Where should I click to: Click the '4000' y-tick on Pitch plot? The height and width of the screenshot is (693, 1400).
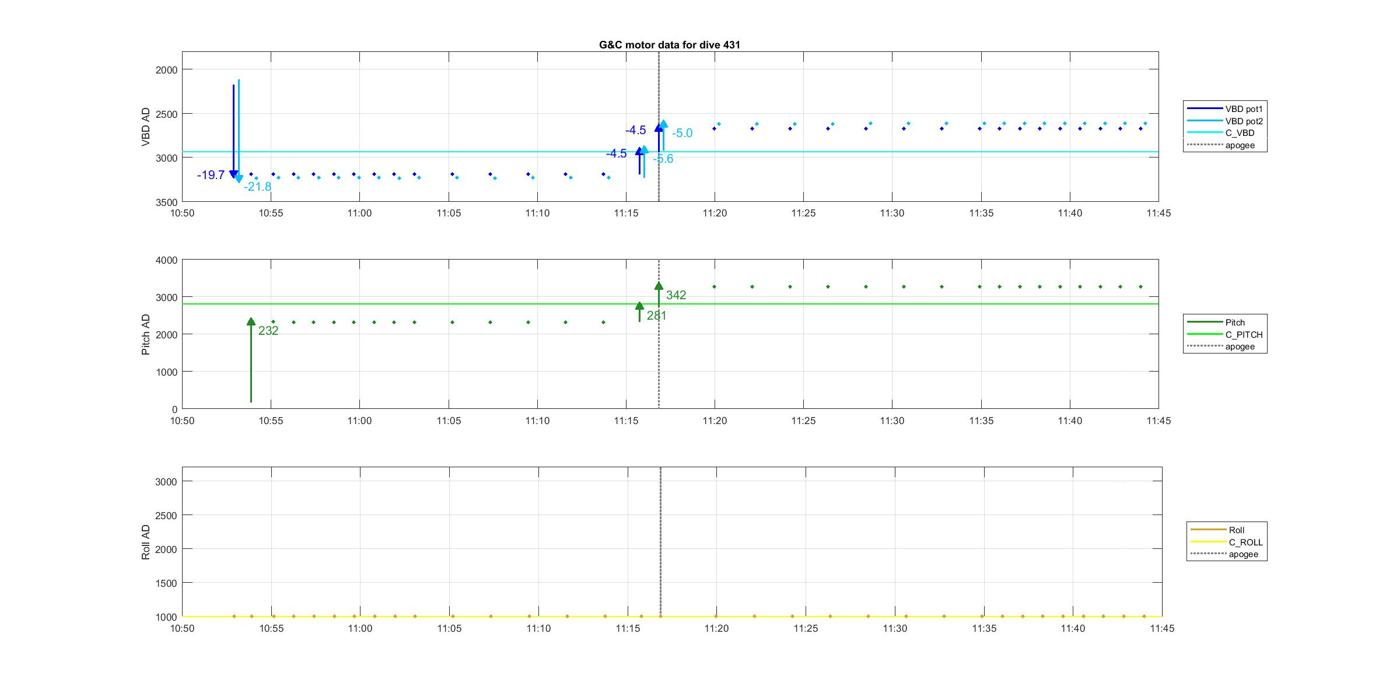pyautogui.click(x=167, y=260)
